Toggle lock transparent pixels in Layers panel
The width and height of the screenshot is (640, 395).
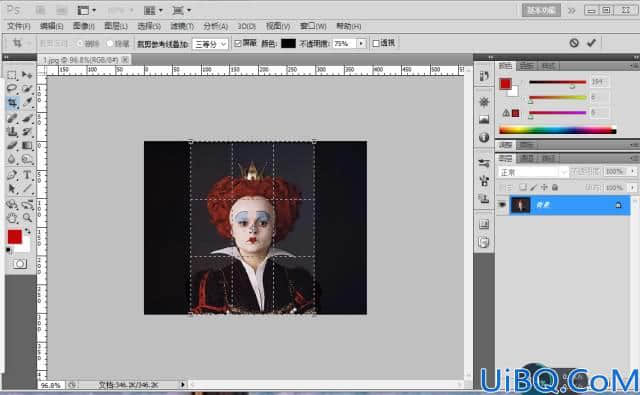pos(522,187)
